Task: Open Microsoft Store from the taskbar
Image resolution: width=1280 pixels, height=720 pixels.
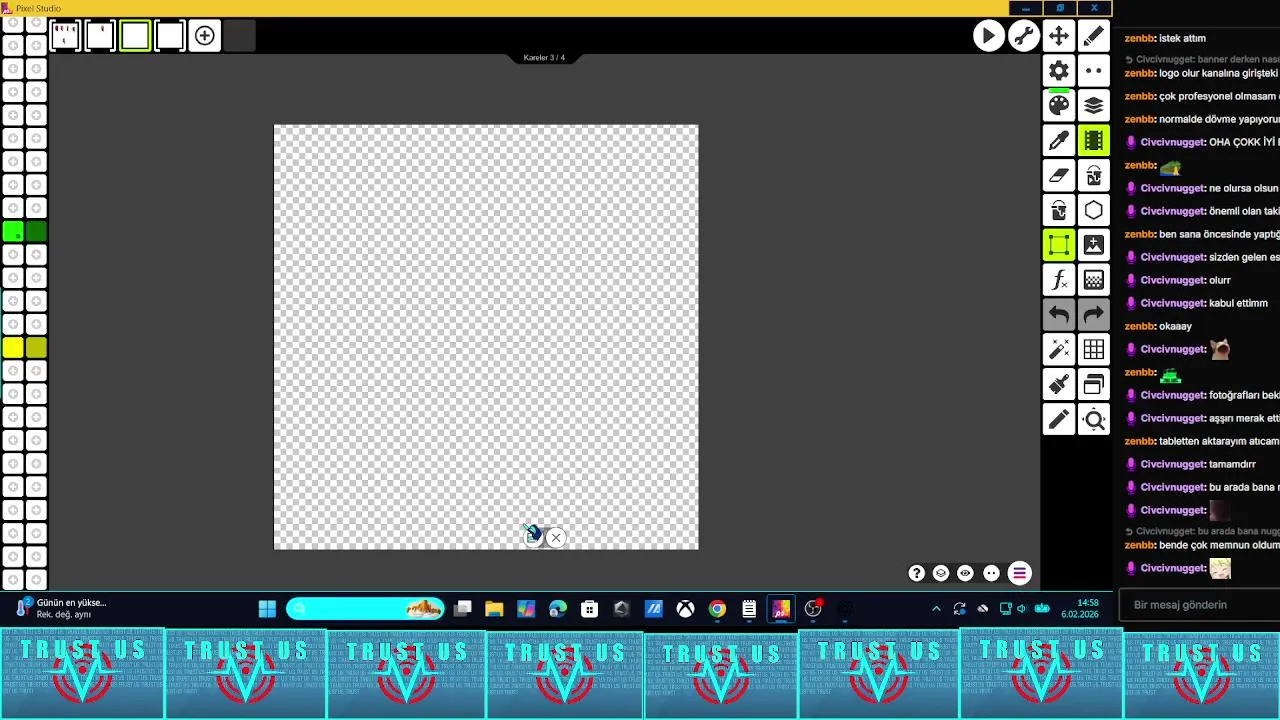Action: (590, 609)
